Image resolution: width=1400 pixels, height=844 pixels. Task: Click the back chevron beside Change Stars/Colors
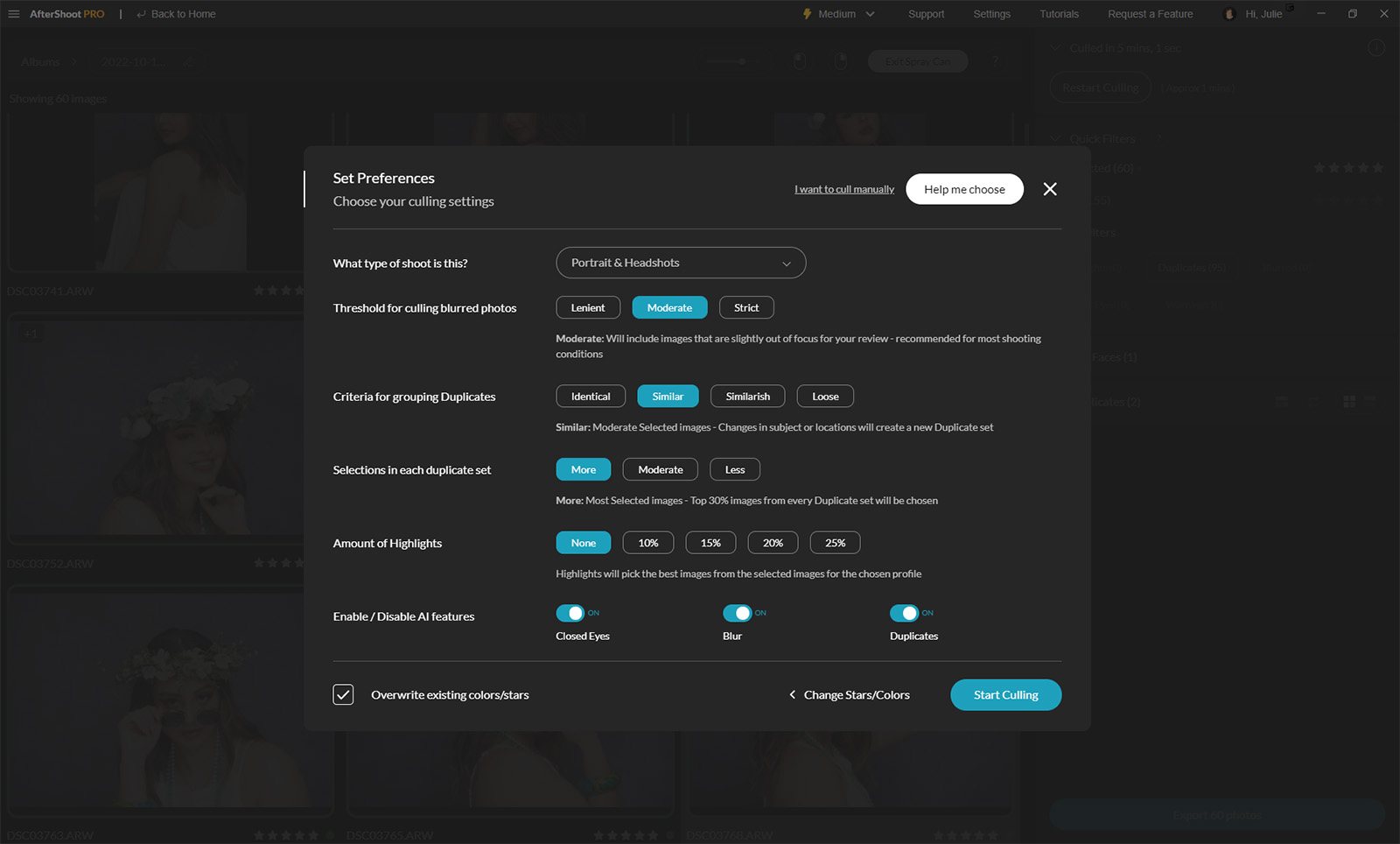pyautogui.click(x=793, y=695)
